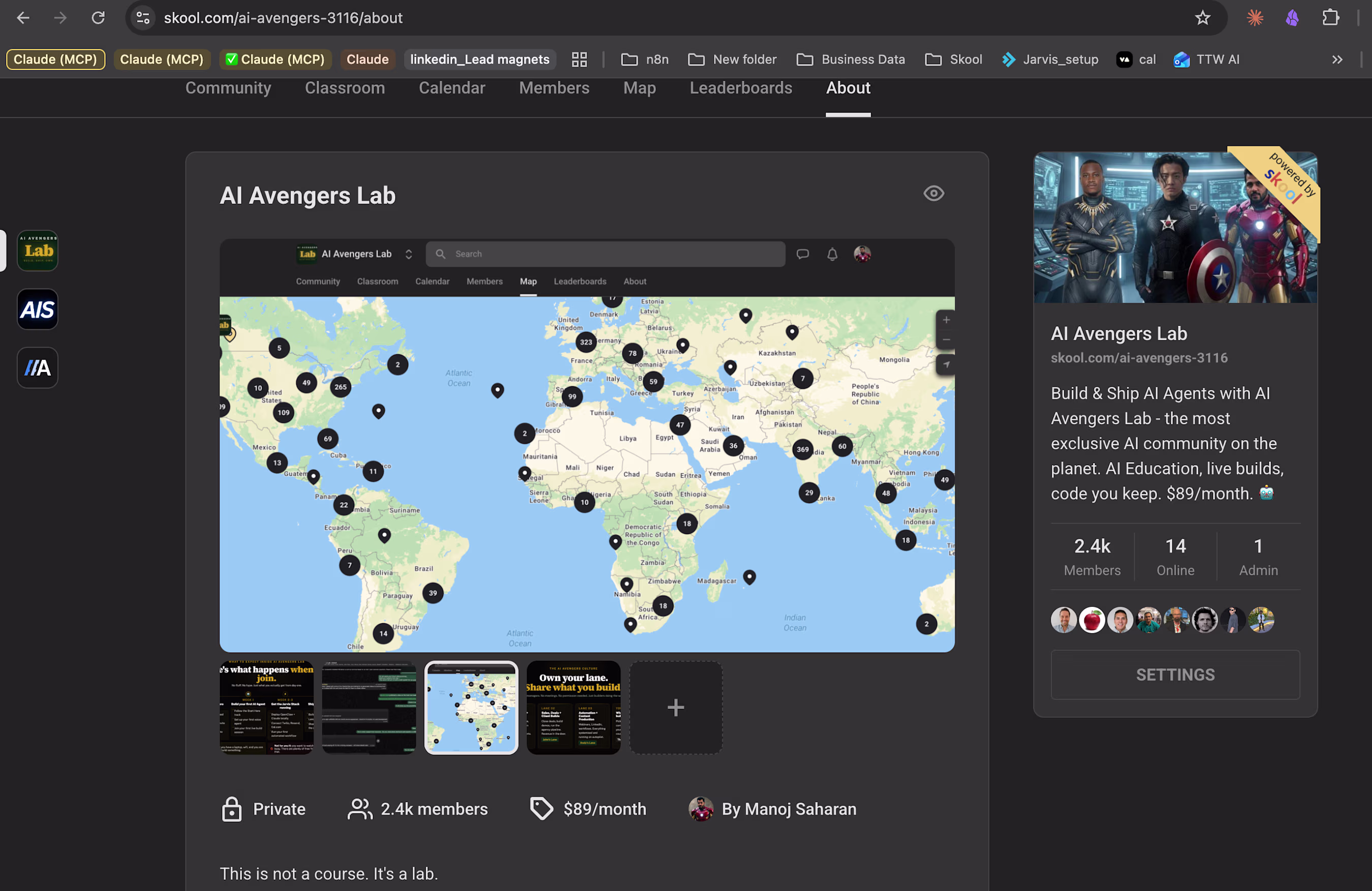Open the browser extensions puzzle icon
The height and width of the screenshot is (891, 1372).
(x=1330, y=18)
